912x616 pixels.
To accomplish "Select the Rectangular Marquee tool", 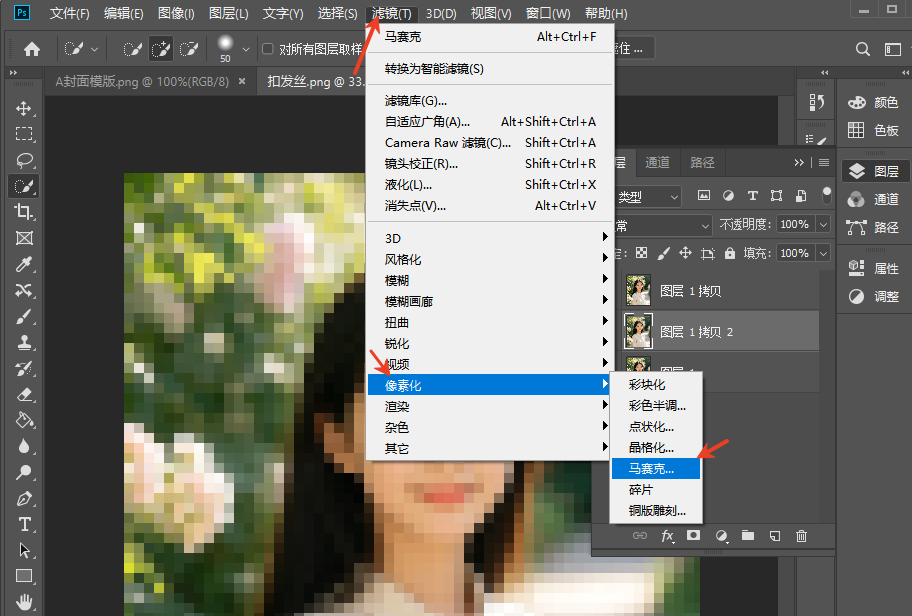I will (x=24, y=134).
